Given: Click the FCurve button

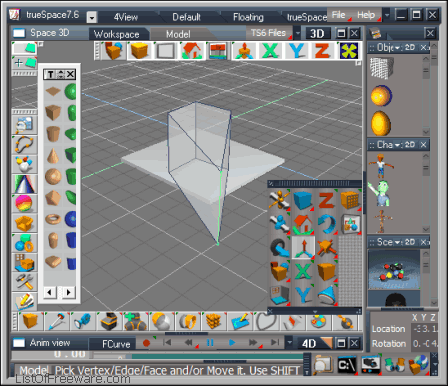Looking at the screenshot, I should (x=116, y=344).
